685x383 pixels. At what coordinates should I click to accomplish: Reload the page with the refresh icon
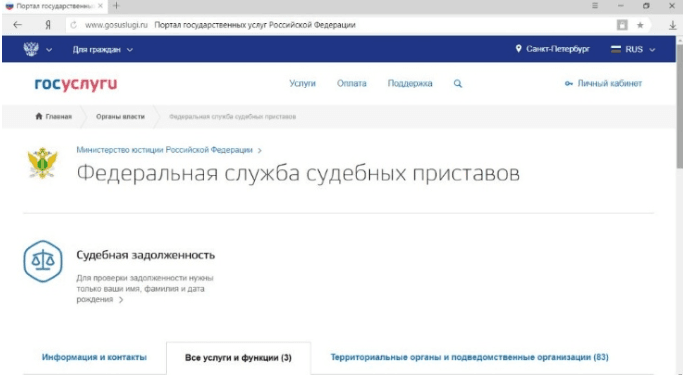tap(73, 25)
